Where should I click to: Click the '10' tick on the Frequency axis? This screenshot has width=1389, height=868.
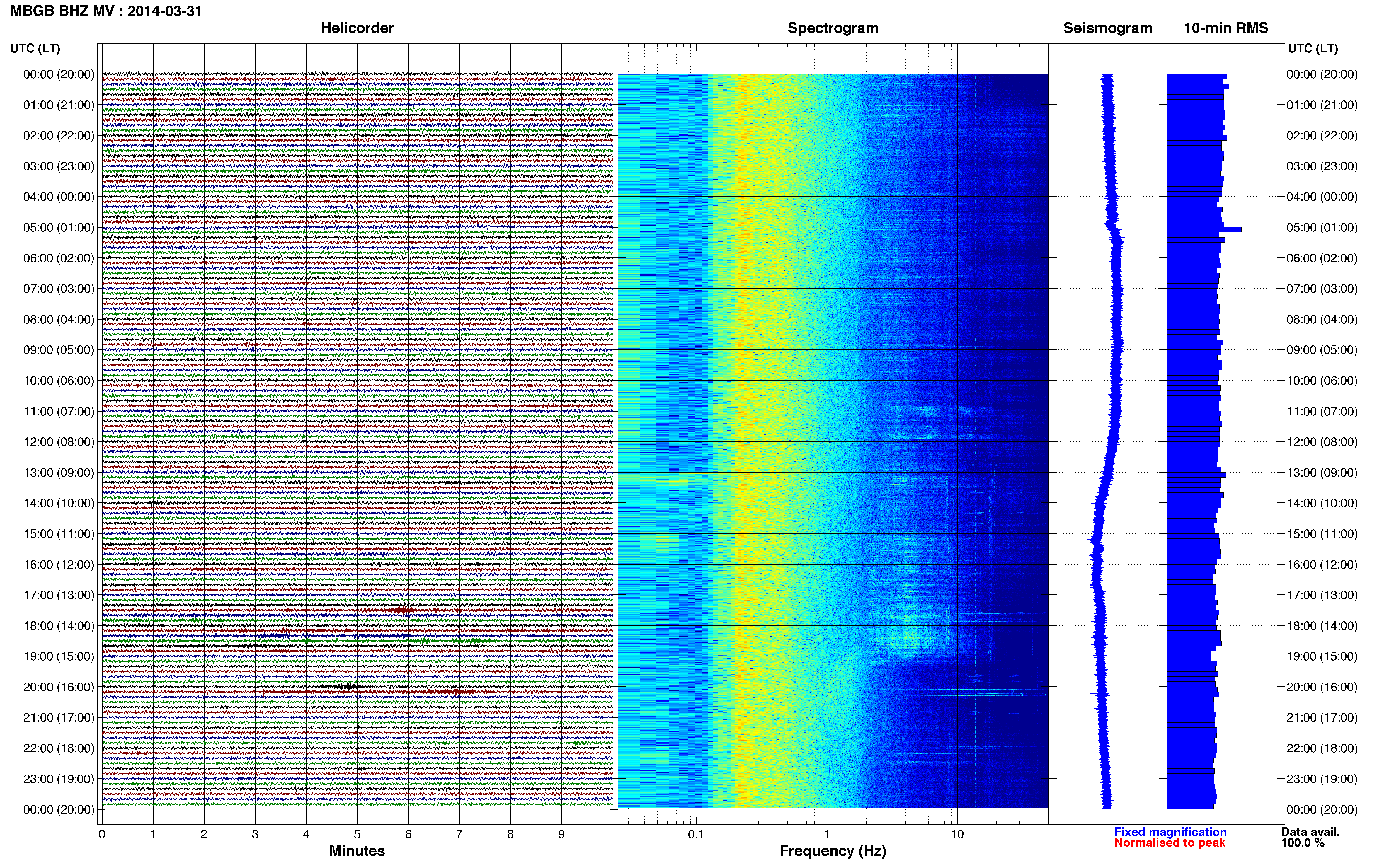957,835
